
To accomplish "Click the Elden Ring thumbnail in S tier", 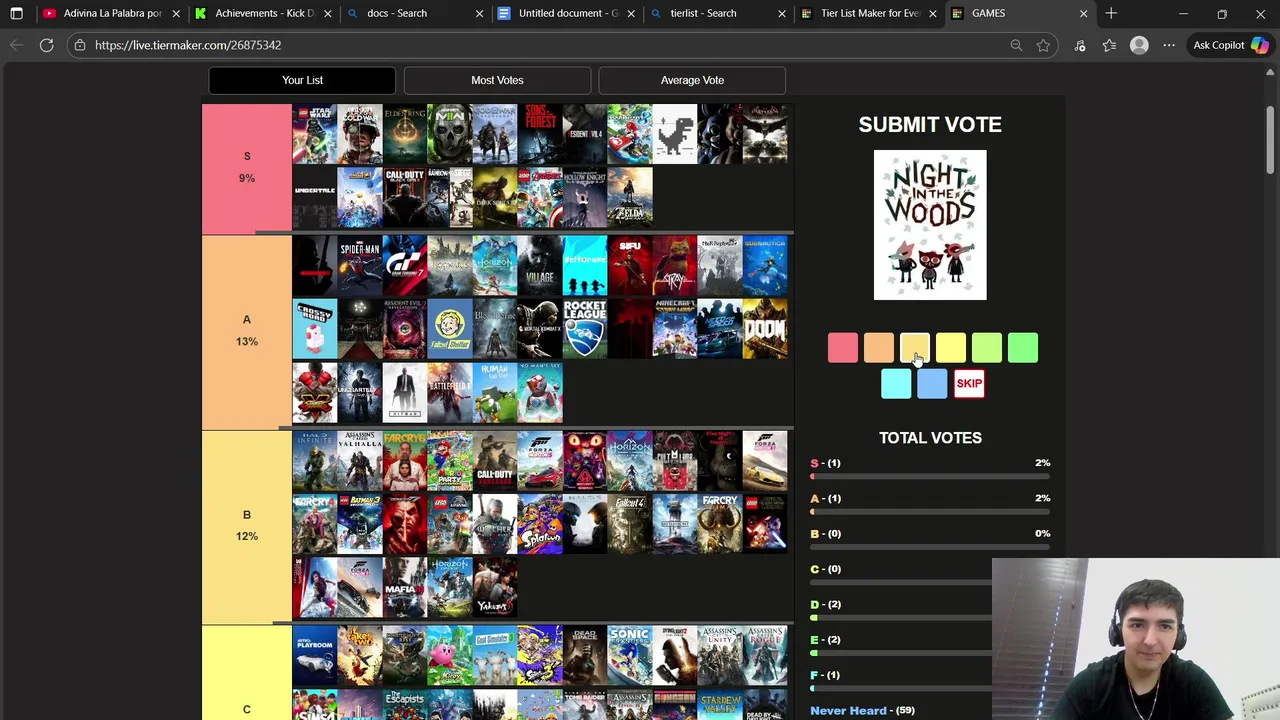I will (405, 134).
